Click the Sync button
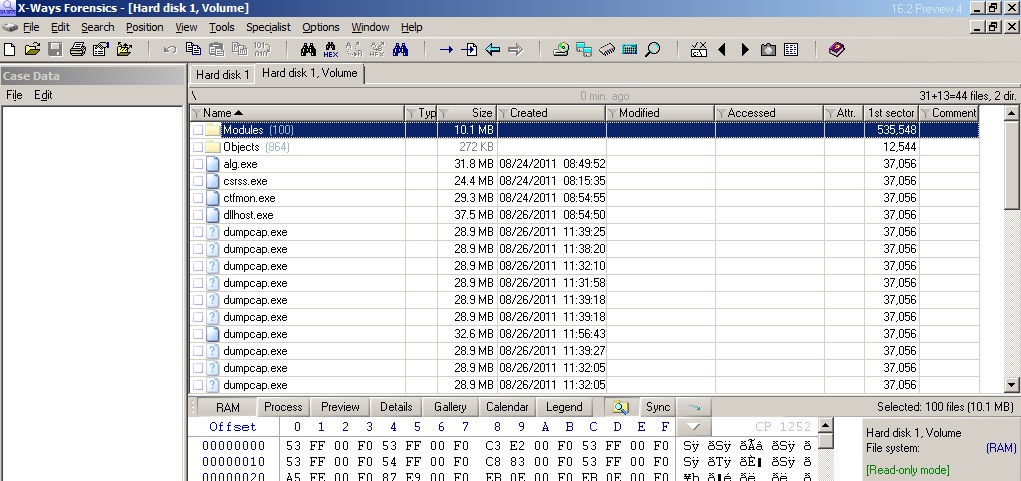This screenshot has width=1021, height=481. click(x=658, y=407)
